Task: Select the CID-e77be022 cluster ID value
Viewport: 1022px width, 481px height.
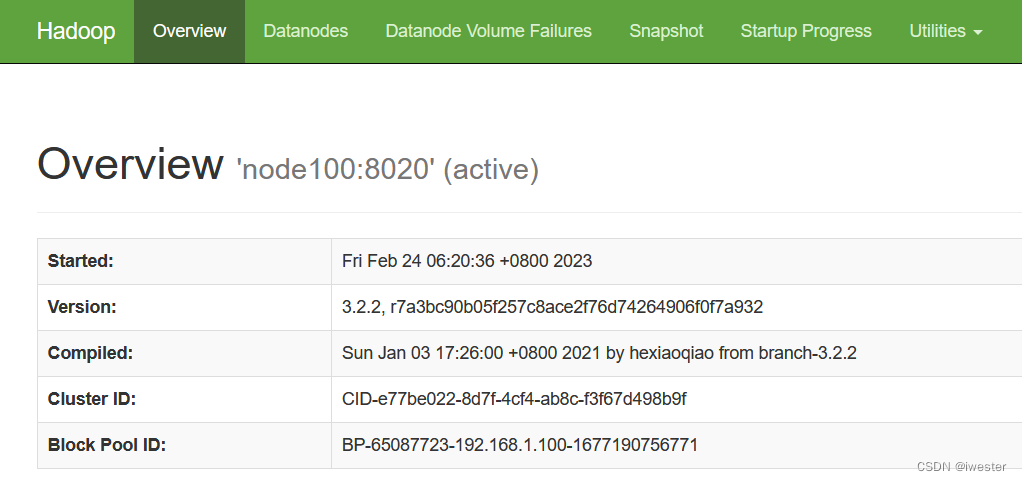Action: [x=514, y=399]
